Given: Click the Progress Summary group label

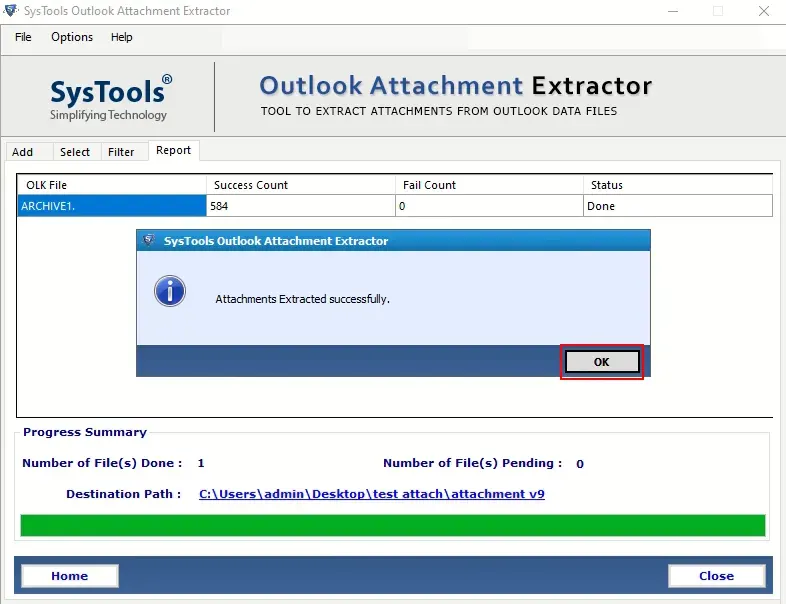Looking at the screenshot, I should tap(85, 432).
